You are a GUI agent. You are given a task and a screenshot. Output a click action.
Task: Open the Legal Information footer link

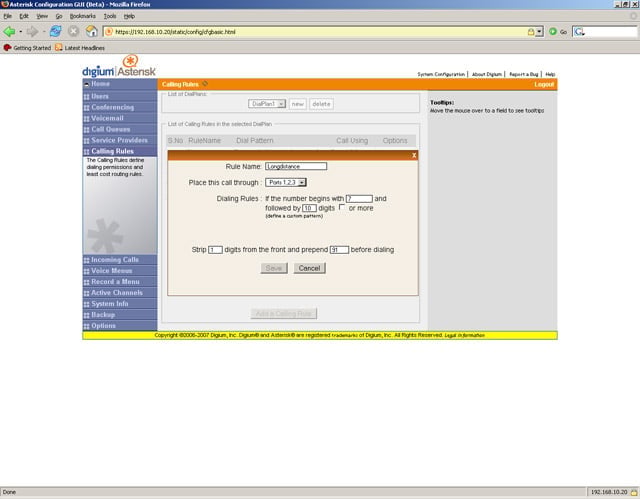click(464, 335)
